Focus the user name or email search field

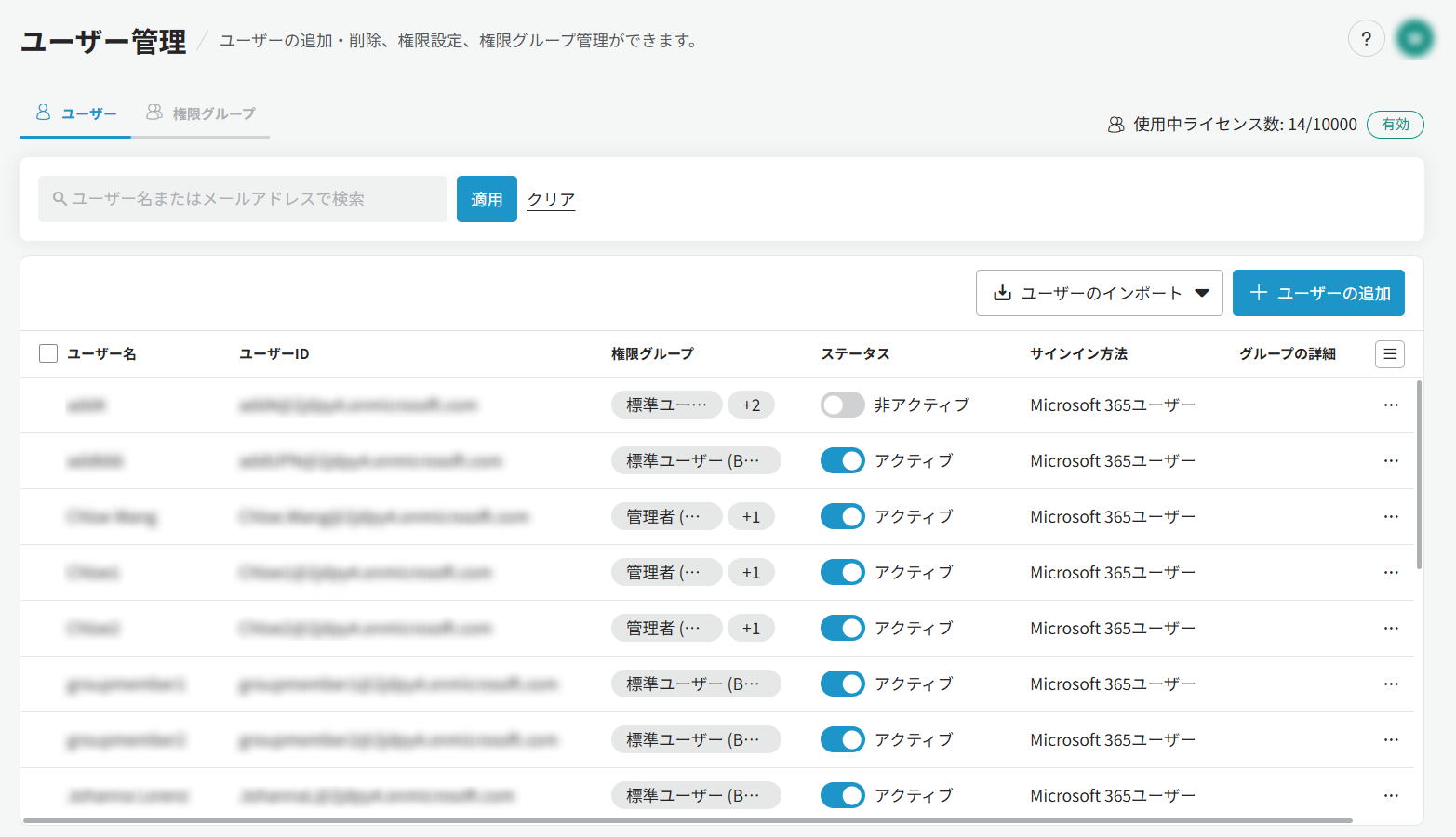pyautogui.click(x=243, y=199)
